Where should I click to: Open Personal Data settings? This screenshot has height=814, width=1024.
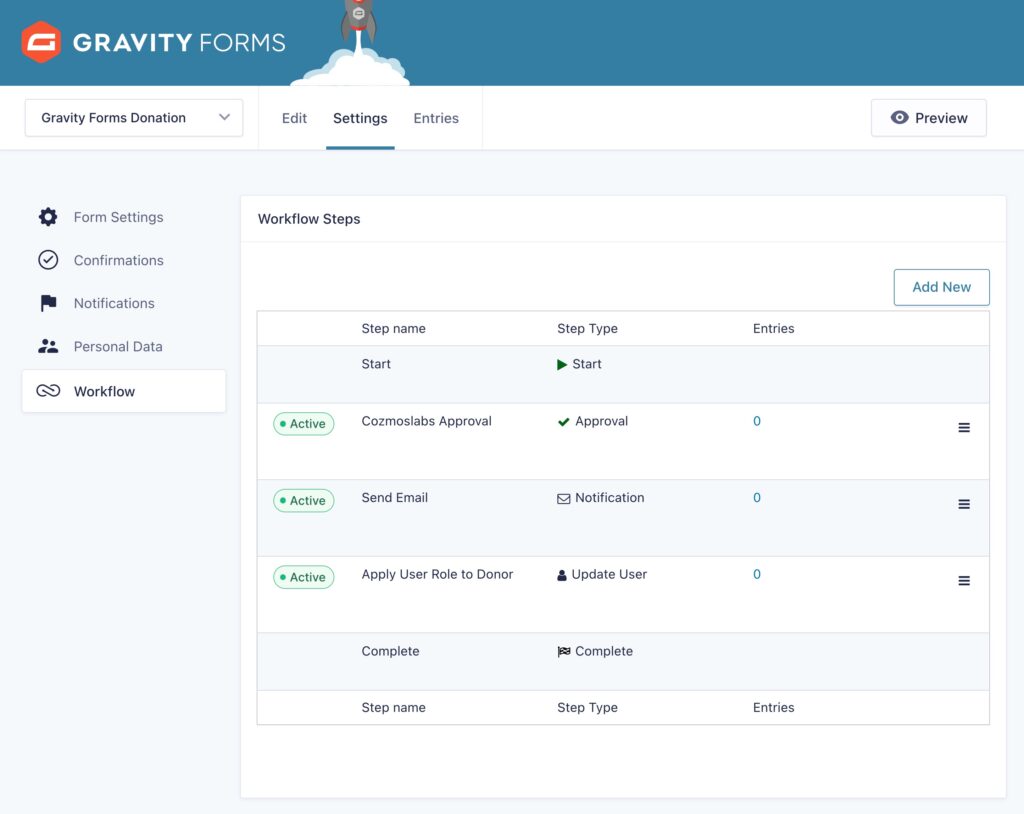[118, 346]
